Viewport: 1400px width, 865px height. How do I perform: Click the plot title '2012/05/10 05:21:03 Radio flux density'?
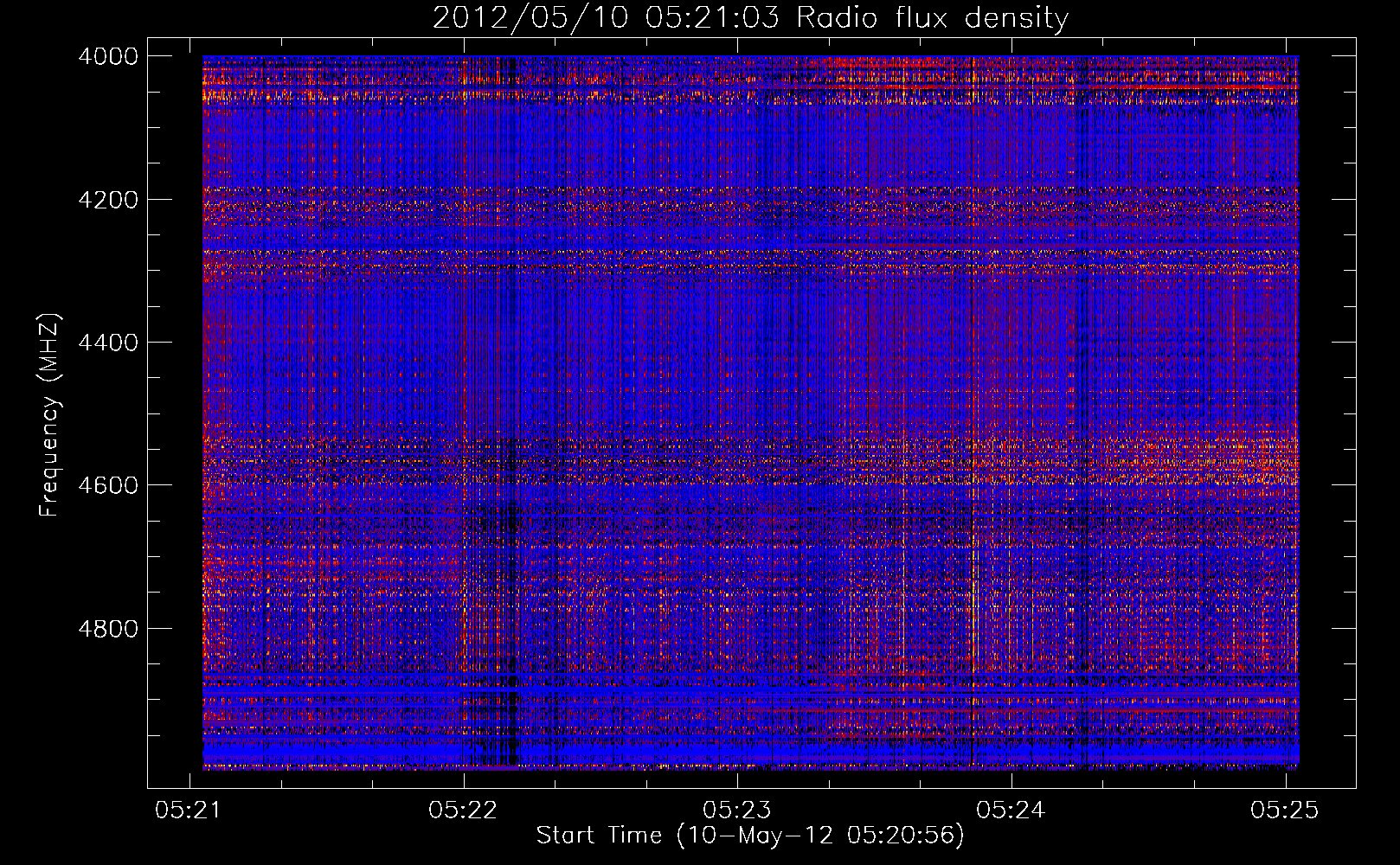coord(750,17)
